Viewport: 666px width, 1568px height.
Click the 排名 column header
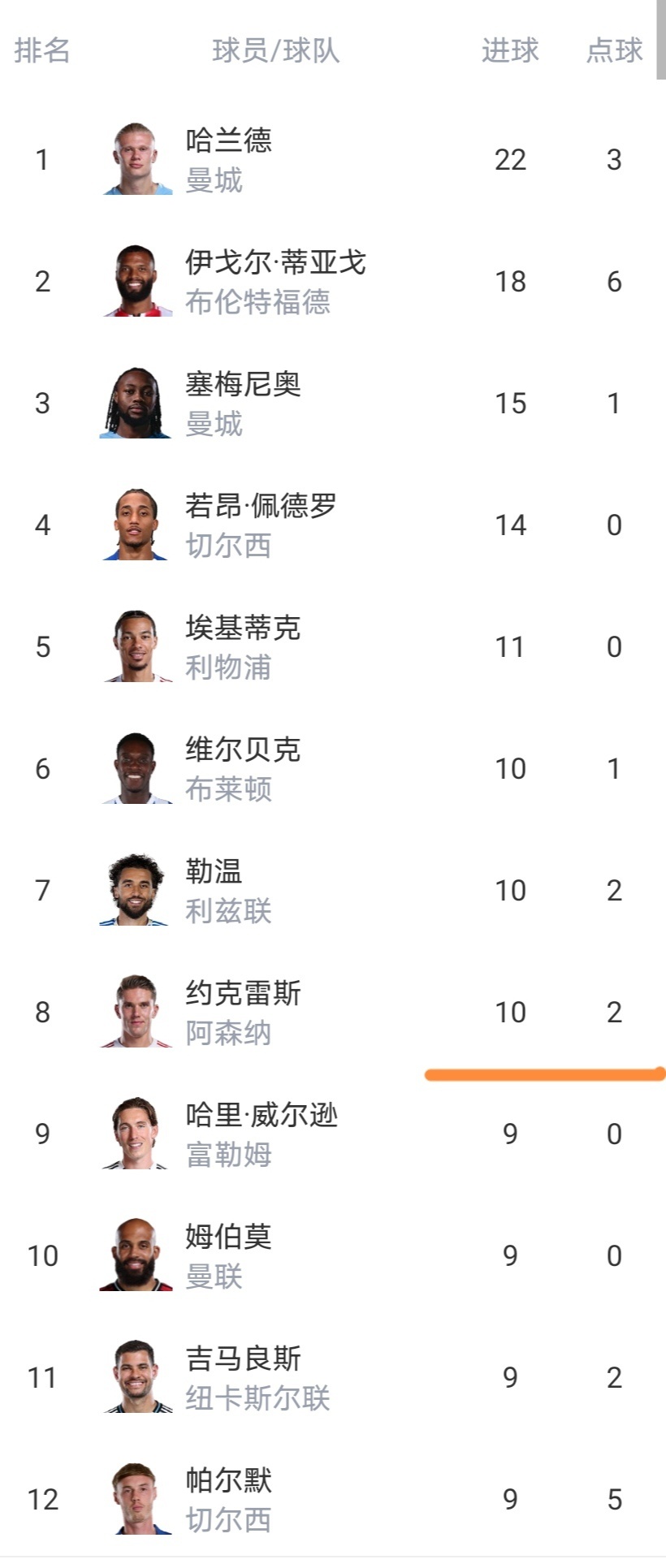click(x=42, y=50)
